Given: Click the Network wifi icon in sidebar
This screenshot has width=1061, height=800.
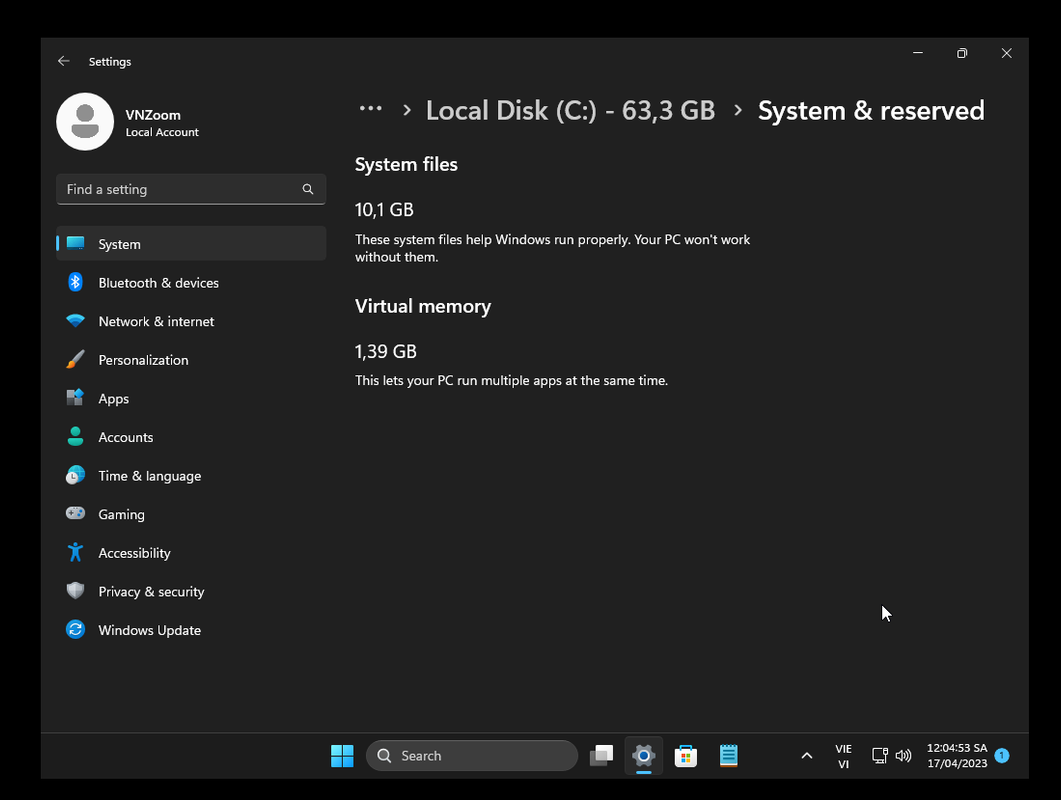Looking at the screenshot, I should click(x=76, y=321).
